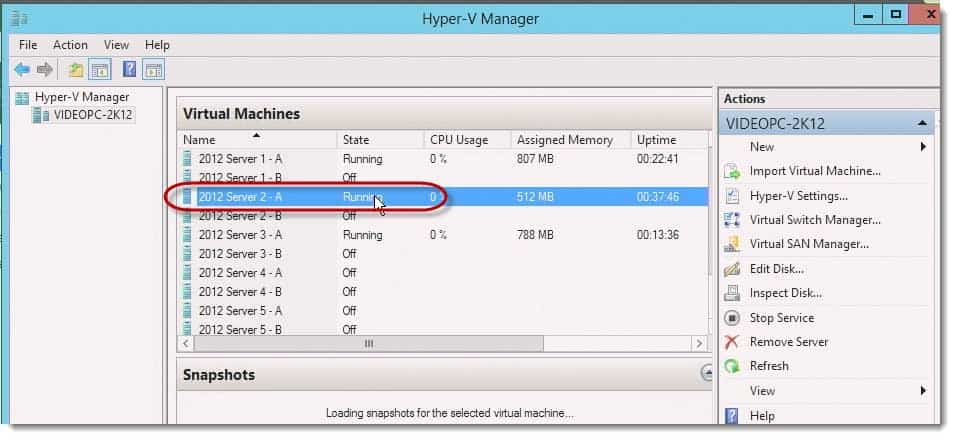Expand the New submenu arrow in Actions
The width and height of the screenshot is (955, 439).
[x=923, y=147]
